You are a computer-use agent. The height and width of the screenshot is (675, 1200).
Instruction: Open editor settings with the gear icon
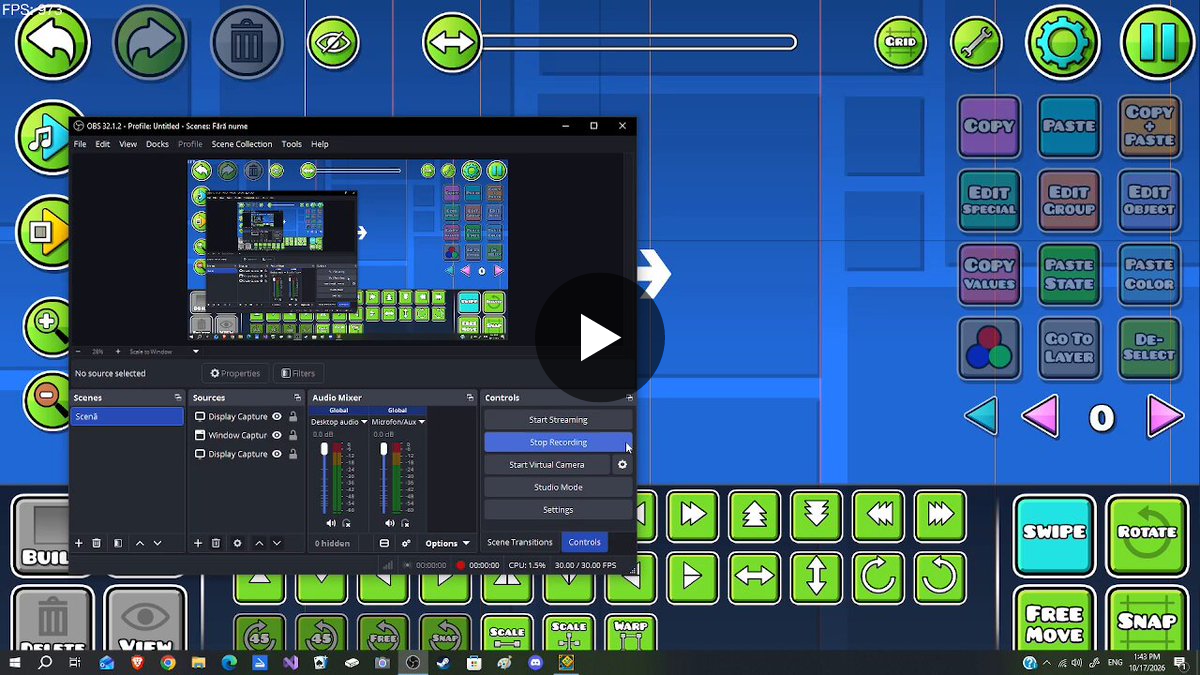(x=1063, y=43)
